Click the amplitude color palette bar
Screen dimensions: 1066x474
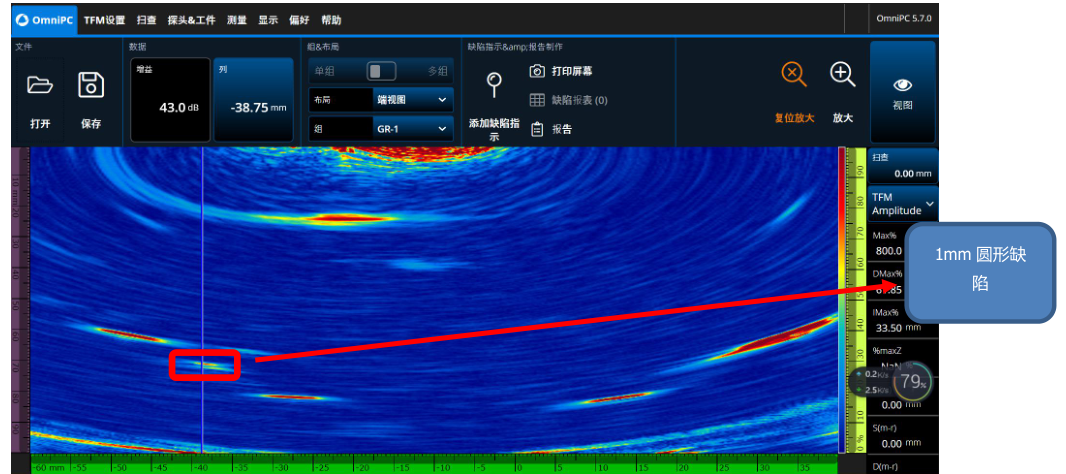click(x=842, y=300)
